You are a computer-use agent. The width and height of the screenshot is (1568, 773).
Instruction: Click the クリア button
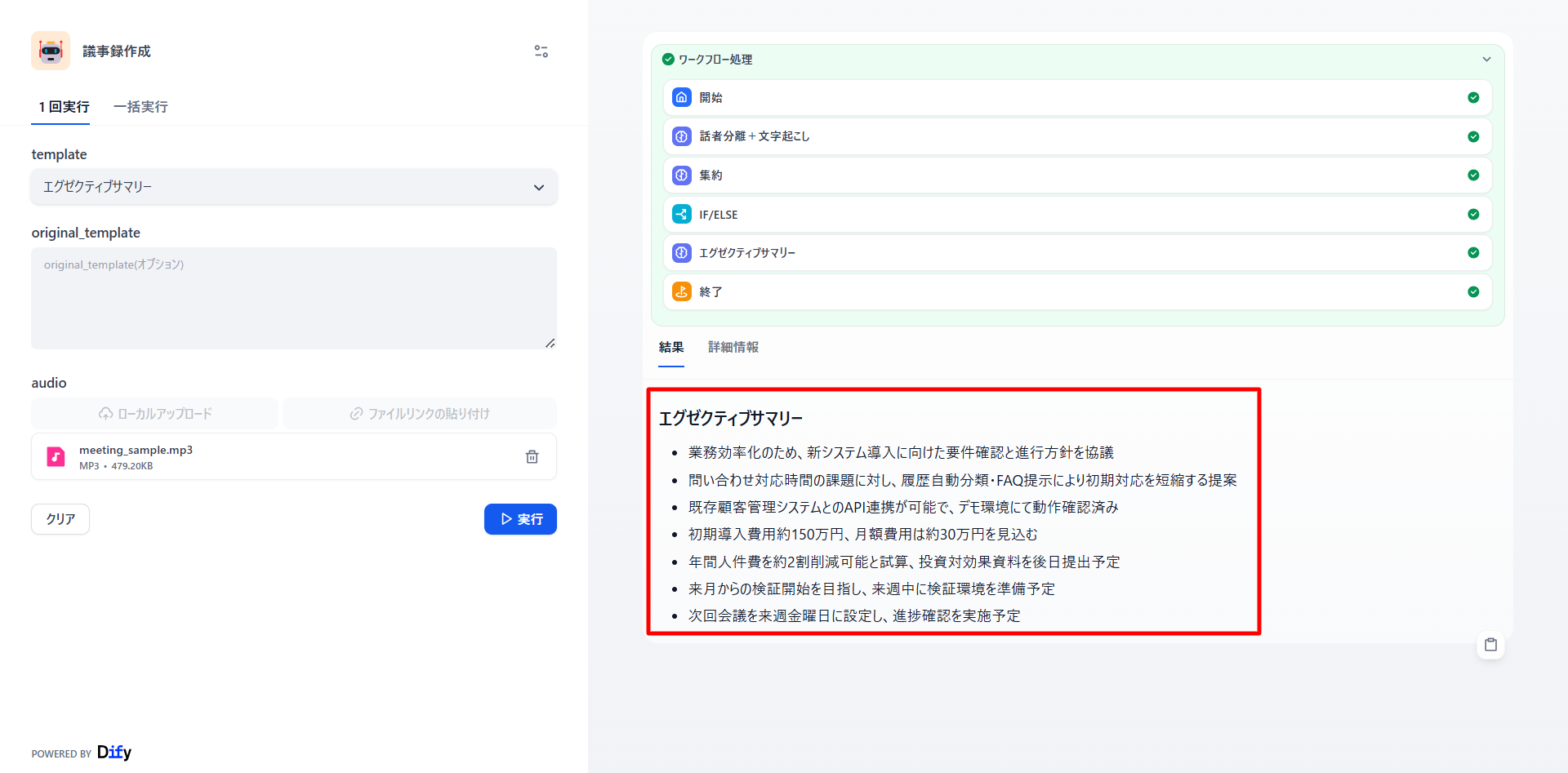click(x=60, y=519)
